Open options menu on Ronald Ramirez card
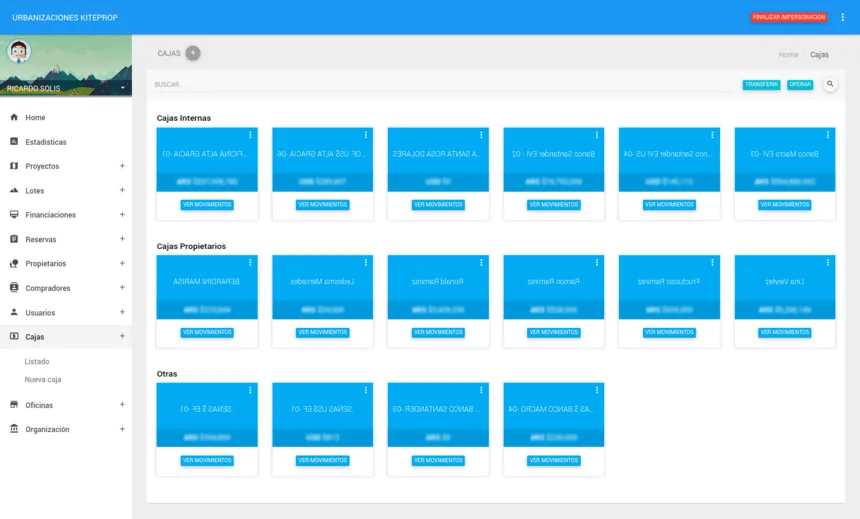 click(481, 263)
